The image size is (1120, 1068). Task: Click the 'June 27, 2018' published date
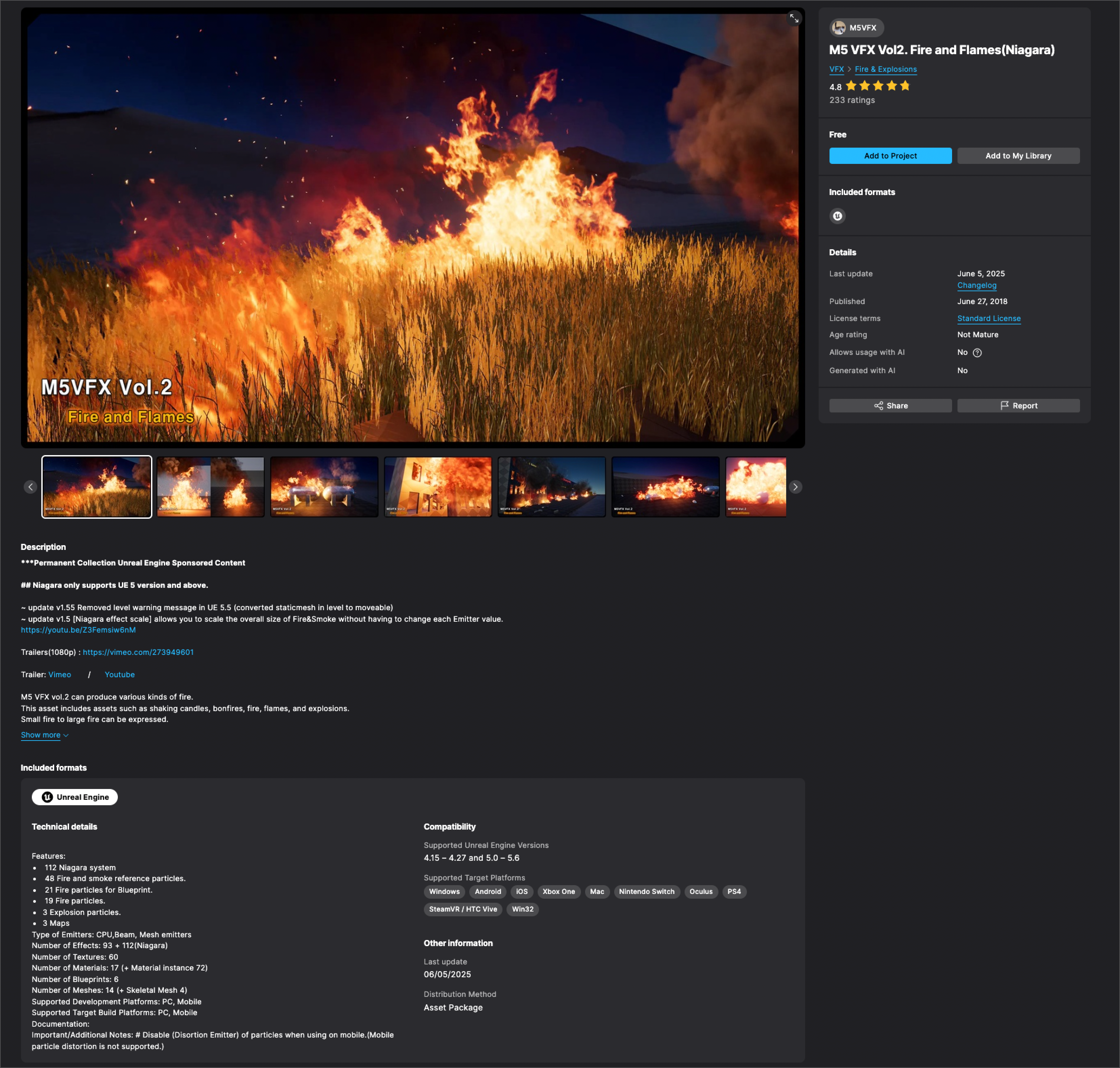[x=982, y=301]
